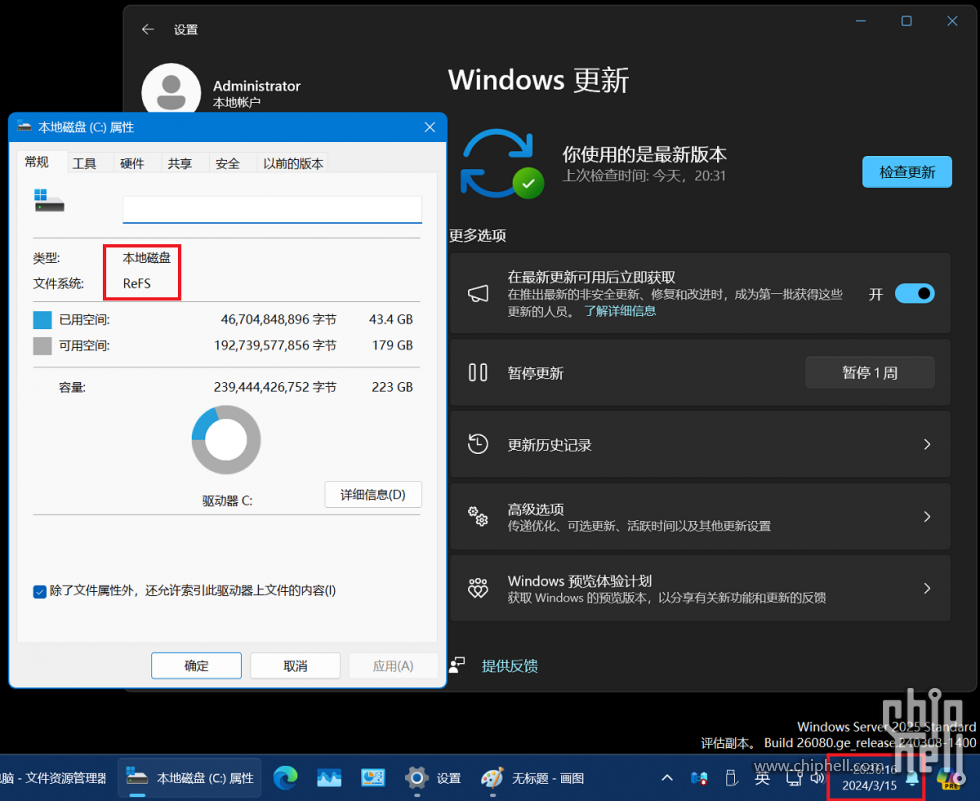This screenshot has width=980, height=801.
Task: Open 高级选项 via its chevron
Action: 928,516
